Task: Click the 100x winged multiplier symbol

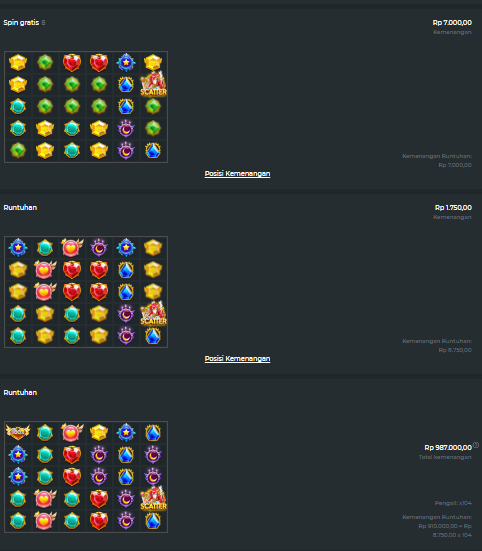Action: [18, 432]
